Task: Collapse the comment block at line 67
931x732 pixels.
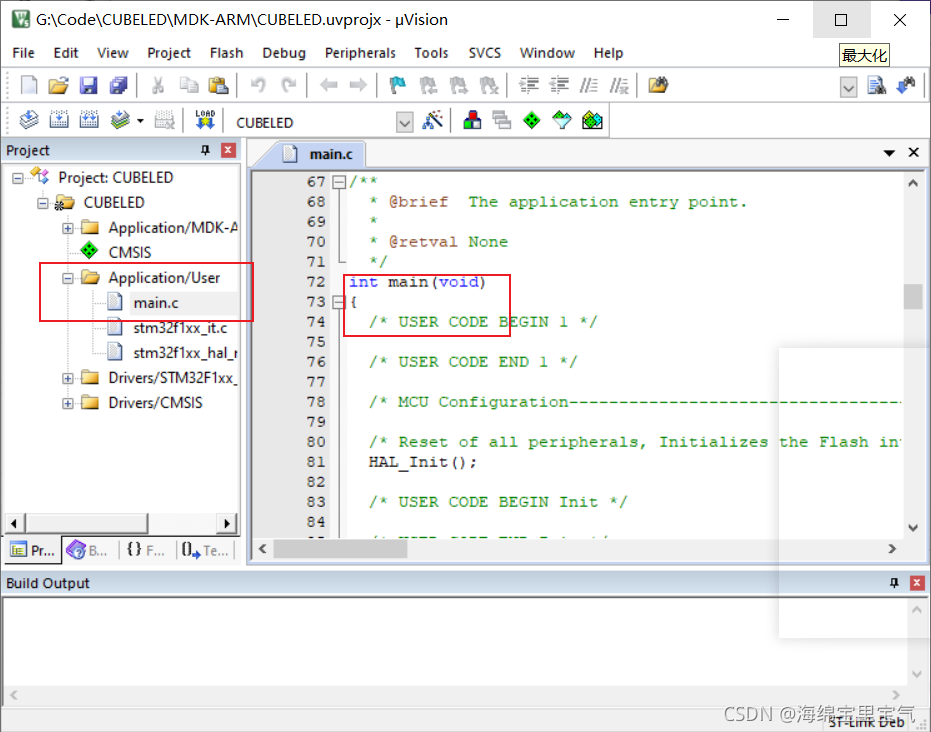Action: pyautogui.click(x=339, y=182)
